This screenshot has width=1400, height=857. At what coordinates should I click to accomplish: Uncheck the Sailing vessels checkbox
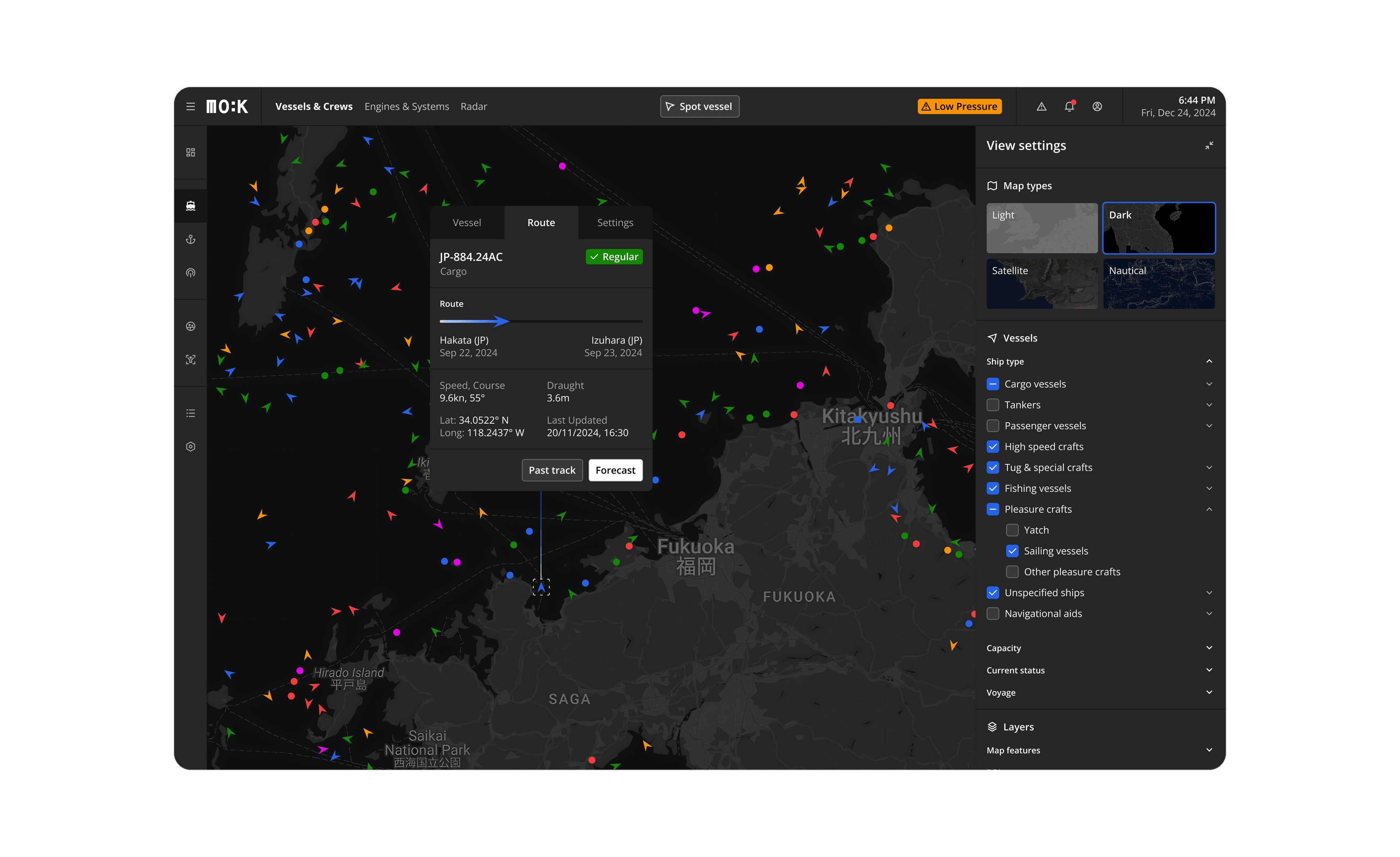pyautogui.click(x=1012, y=550)
